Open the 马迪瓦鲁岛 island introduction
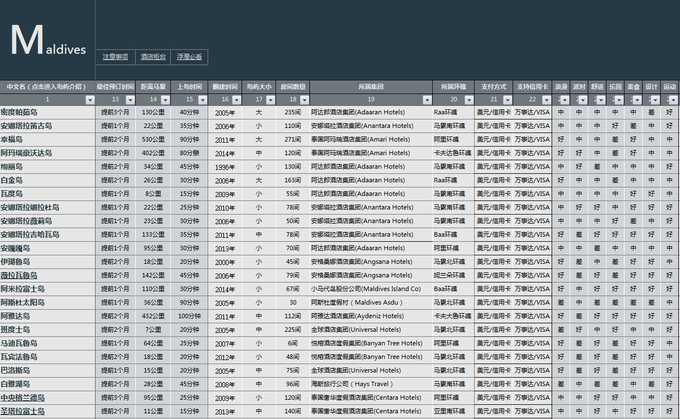 coord(19,343)
